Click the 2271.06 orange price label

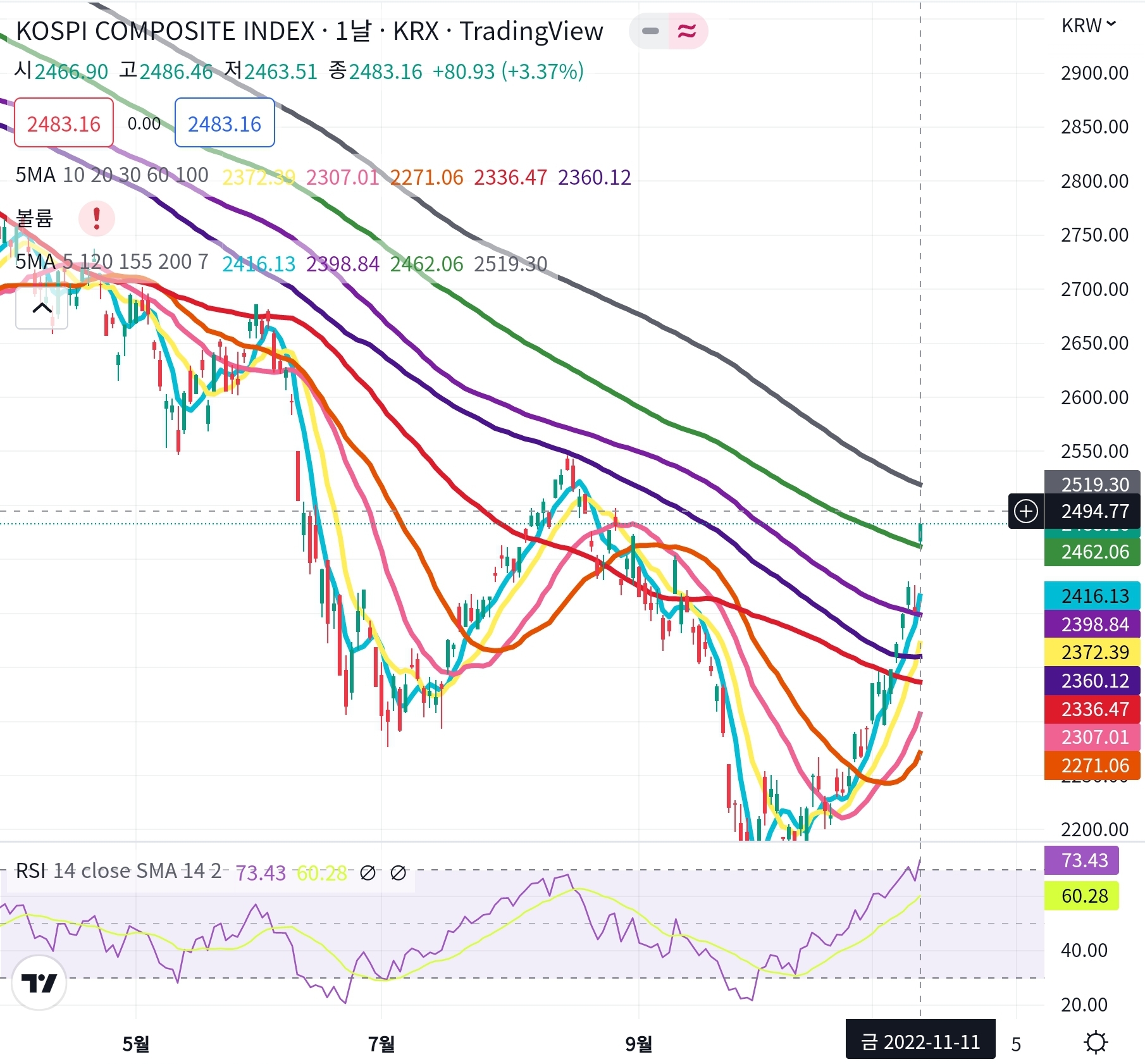(1092, 765)
